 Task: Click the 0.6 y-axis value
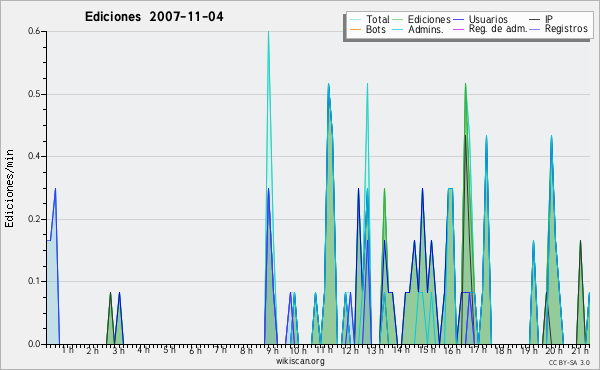point(34,31)
